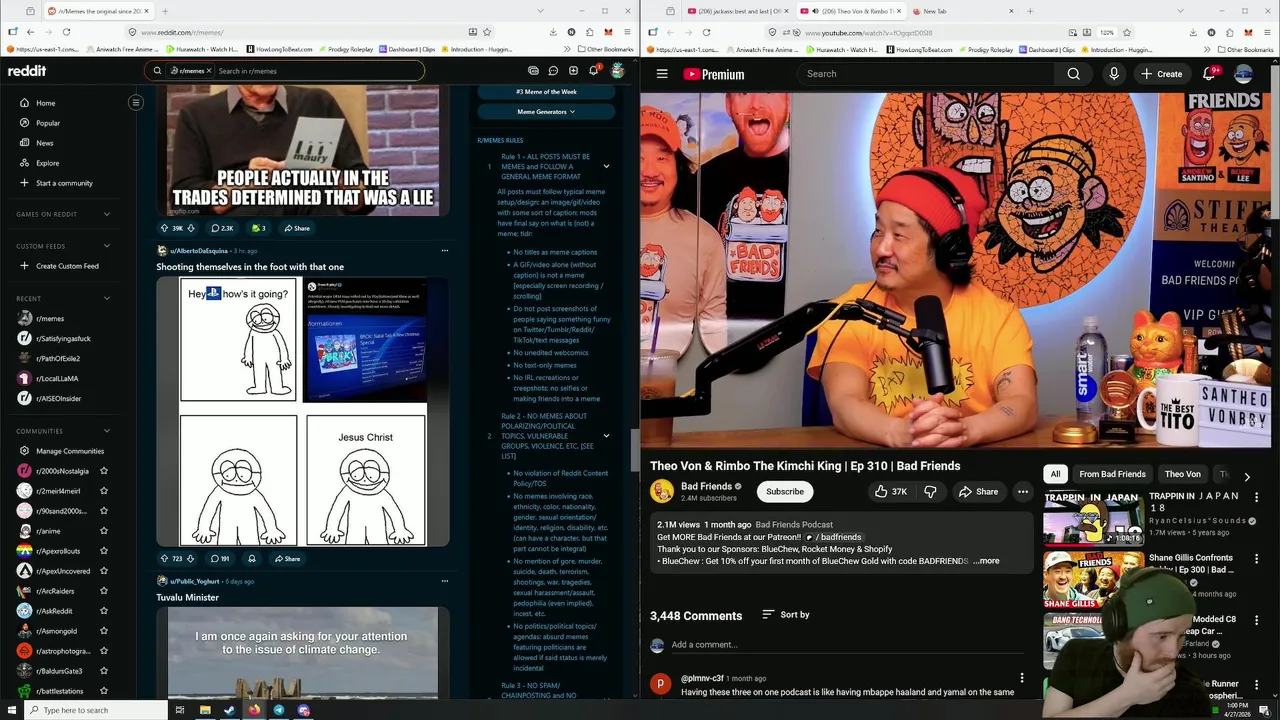Collapse Games on Reddit section
Screen dimensions: 1280x720
pos(107,214)
